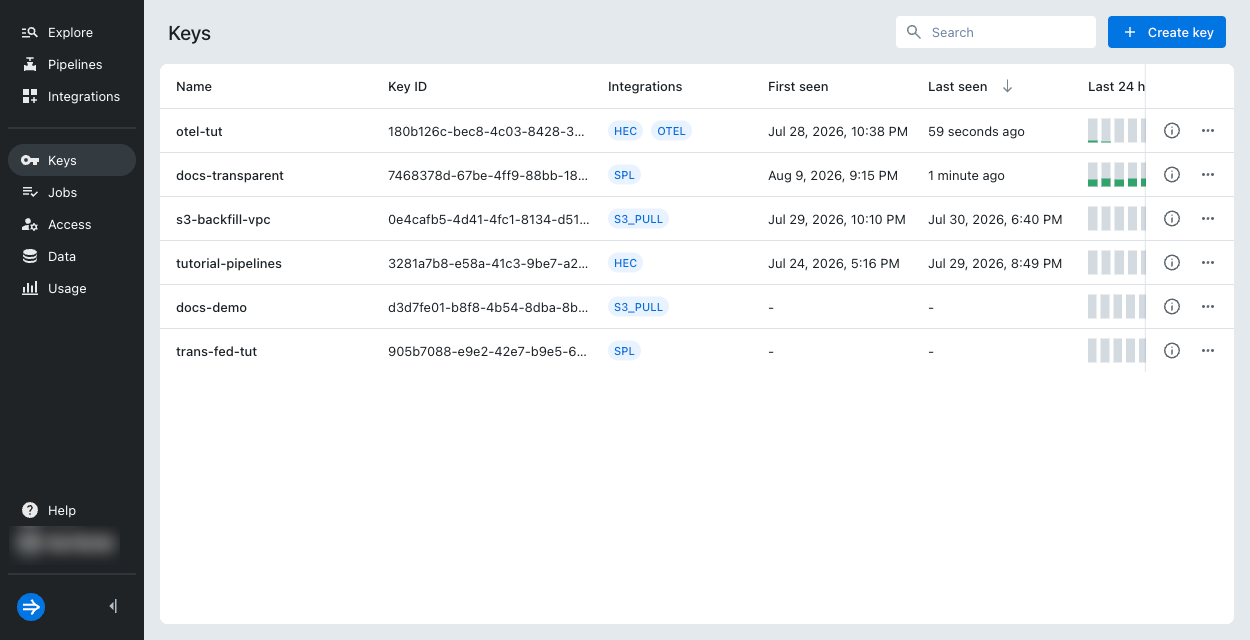Open info for the s3-backfill-vpc key
Image resolution: width=1250 pixels, height=640 pixels.
[1172, 219]
